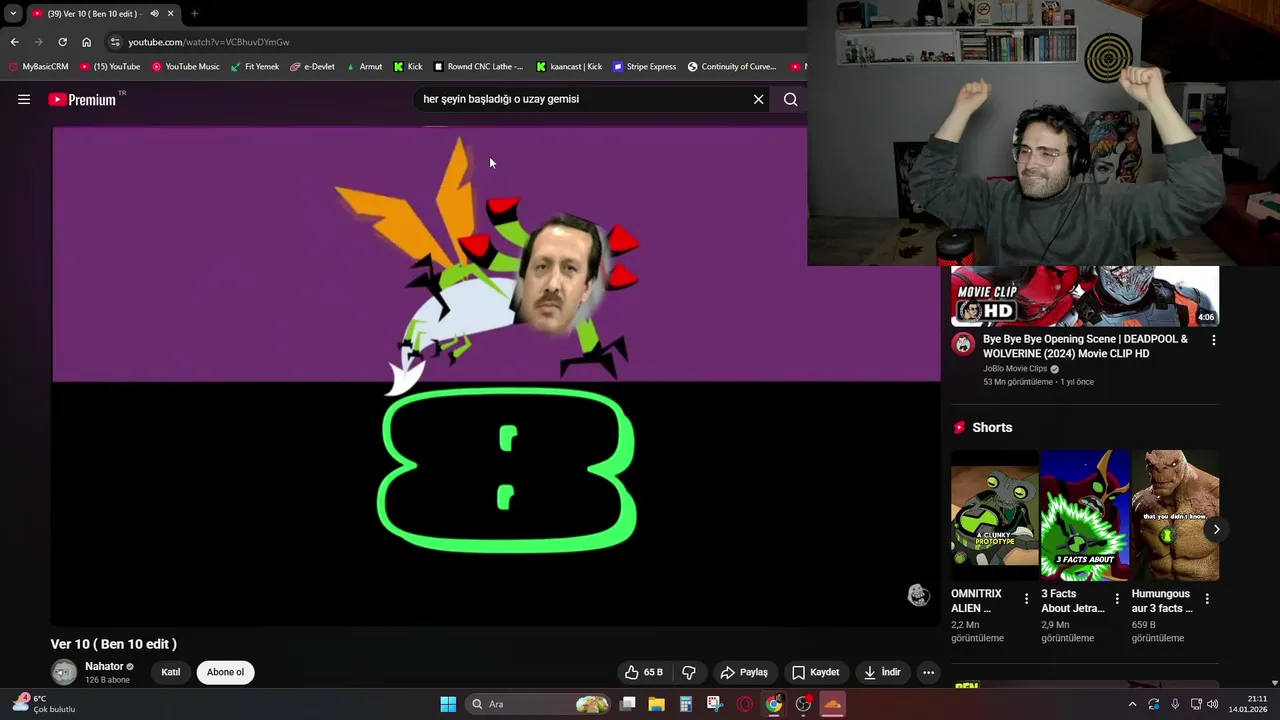Open 3 Facts About Jetra short thumbnail
The width and height of the screenshot is (1280, 720).
[x=1085, y=515]
